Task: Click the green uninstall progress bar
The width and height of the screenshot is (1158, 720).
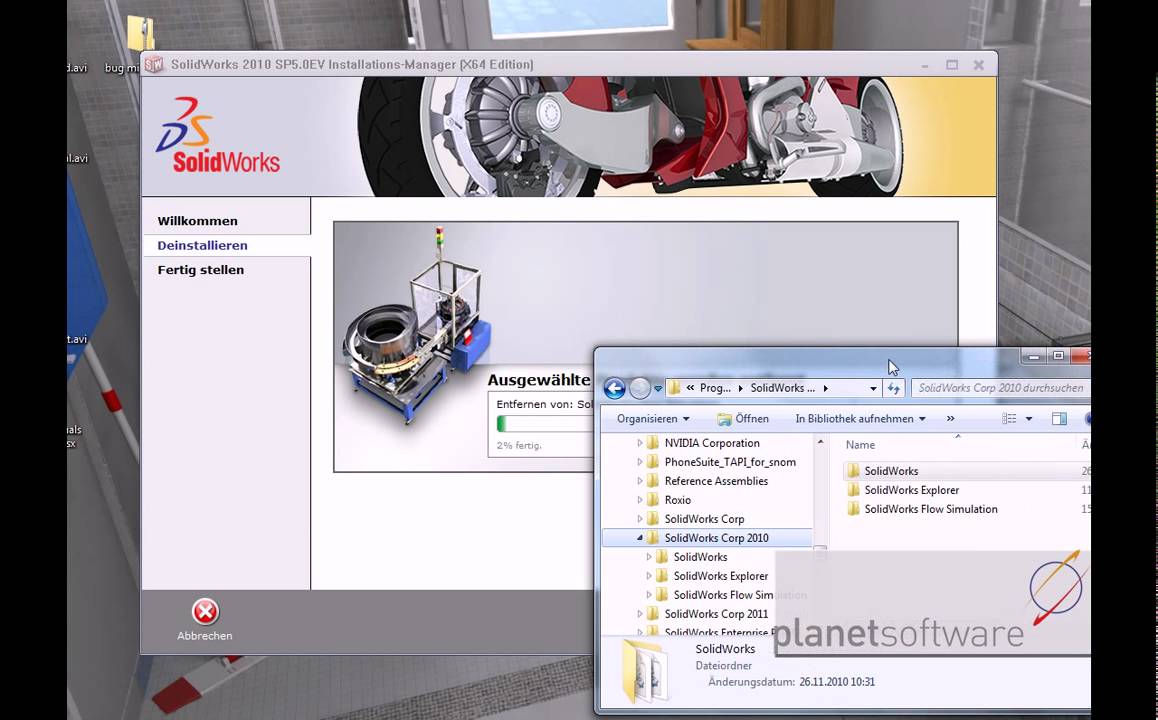Action: click(x=545, y=424)
